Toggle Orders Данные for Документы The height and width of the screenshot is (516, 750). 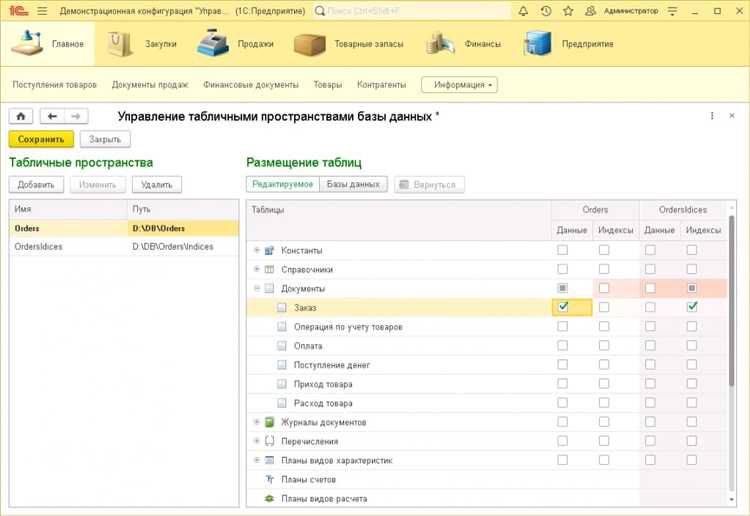click(563, 288)
